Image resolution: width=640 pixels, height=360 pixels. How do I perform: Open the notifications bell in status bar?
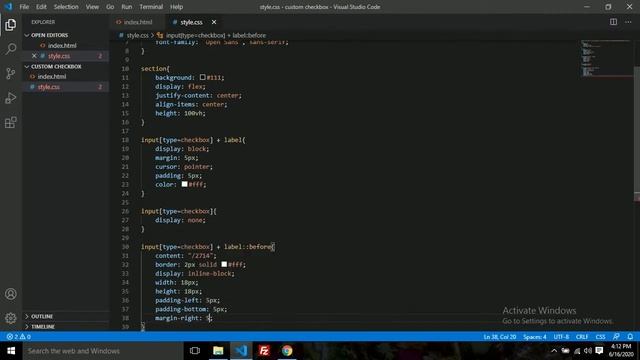(630, 337)
